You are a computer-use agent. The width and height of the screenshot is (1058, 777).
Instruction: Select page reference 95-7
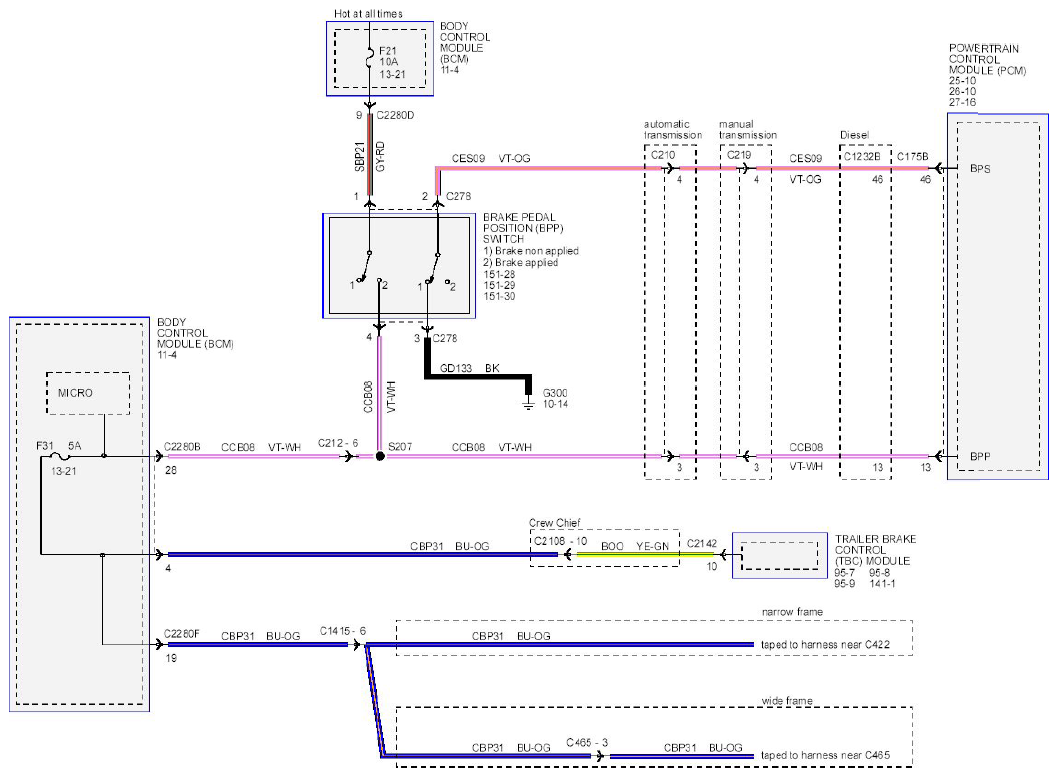[x=845, y=573]
